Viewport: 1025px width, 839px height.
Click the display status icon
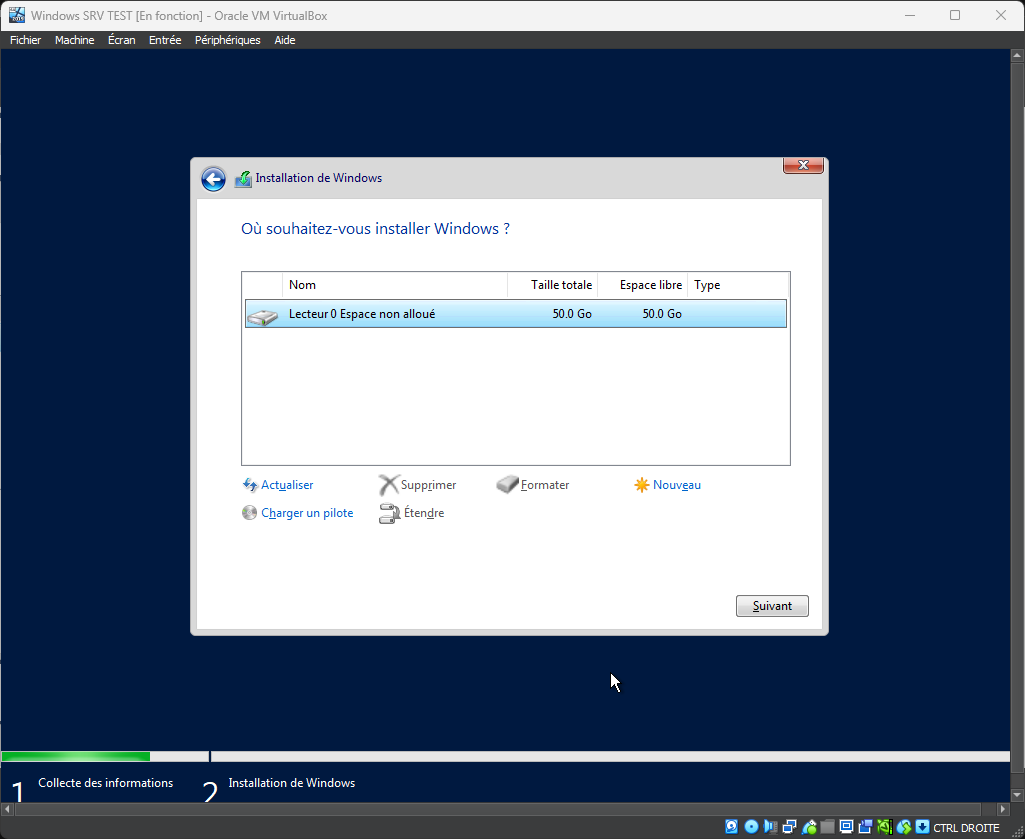click(846, 827)
